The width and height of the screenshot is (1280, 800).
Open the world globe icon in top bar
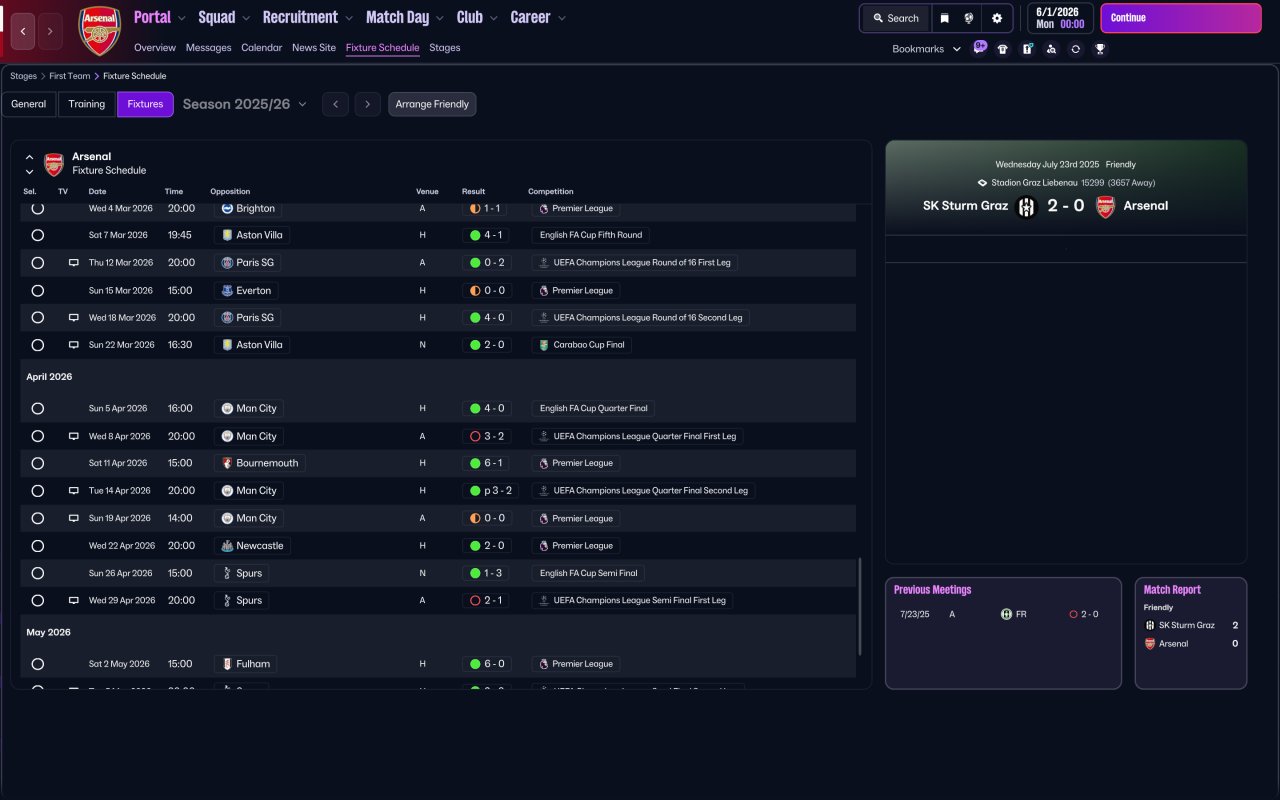pos(969,18)
